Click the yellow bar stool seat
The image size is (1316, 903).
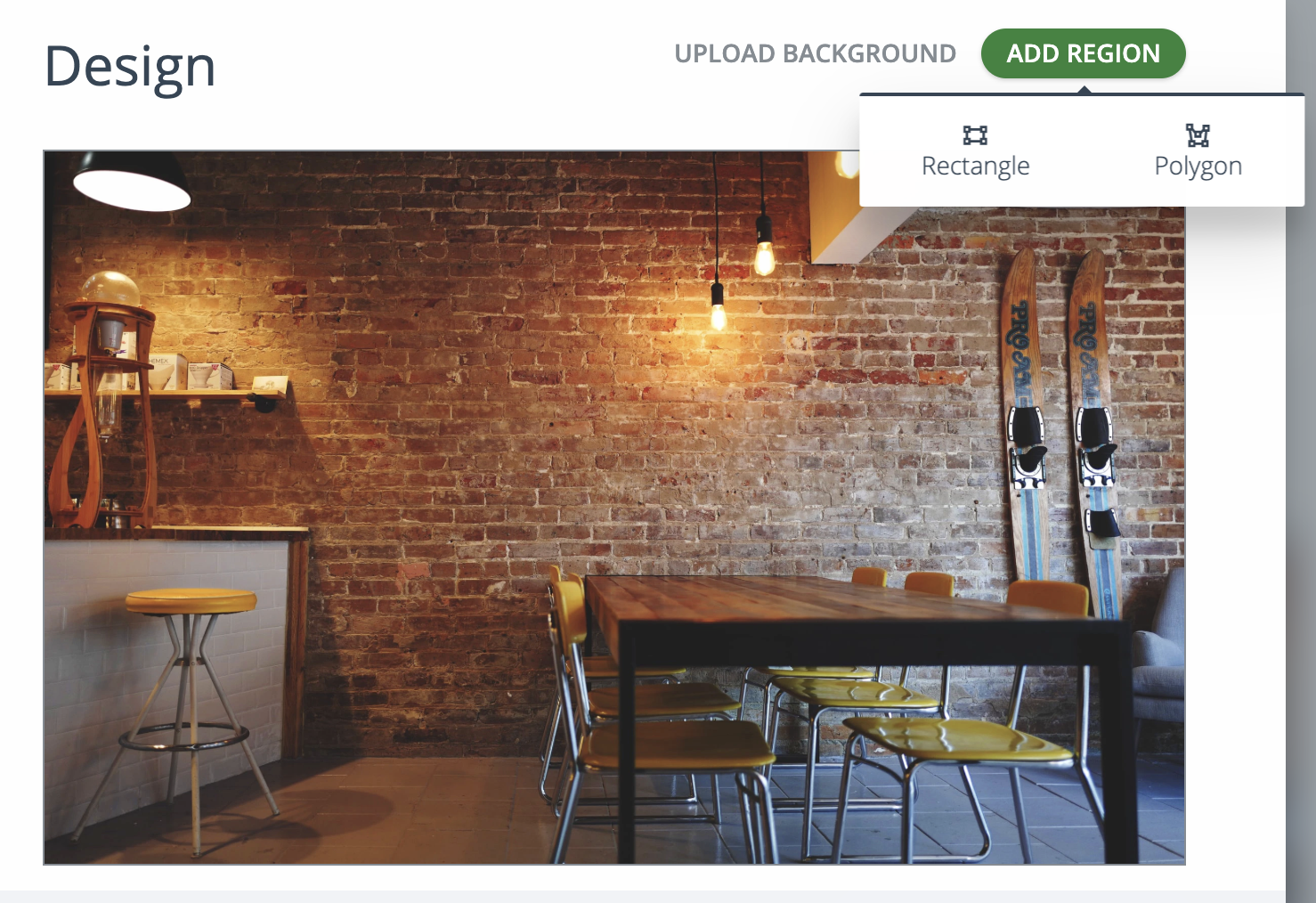(191, 600)
